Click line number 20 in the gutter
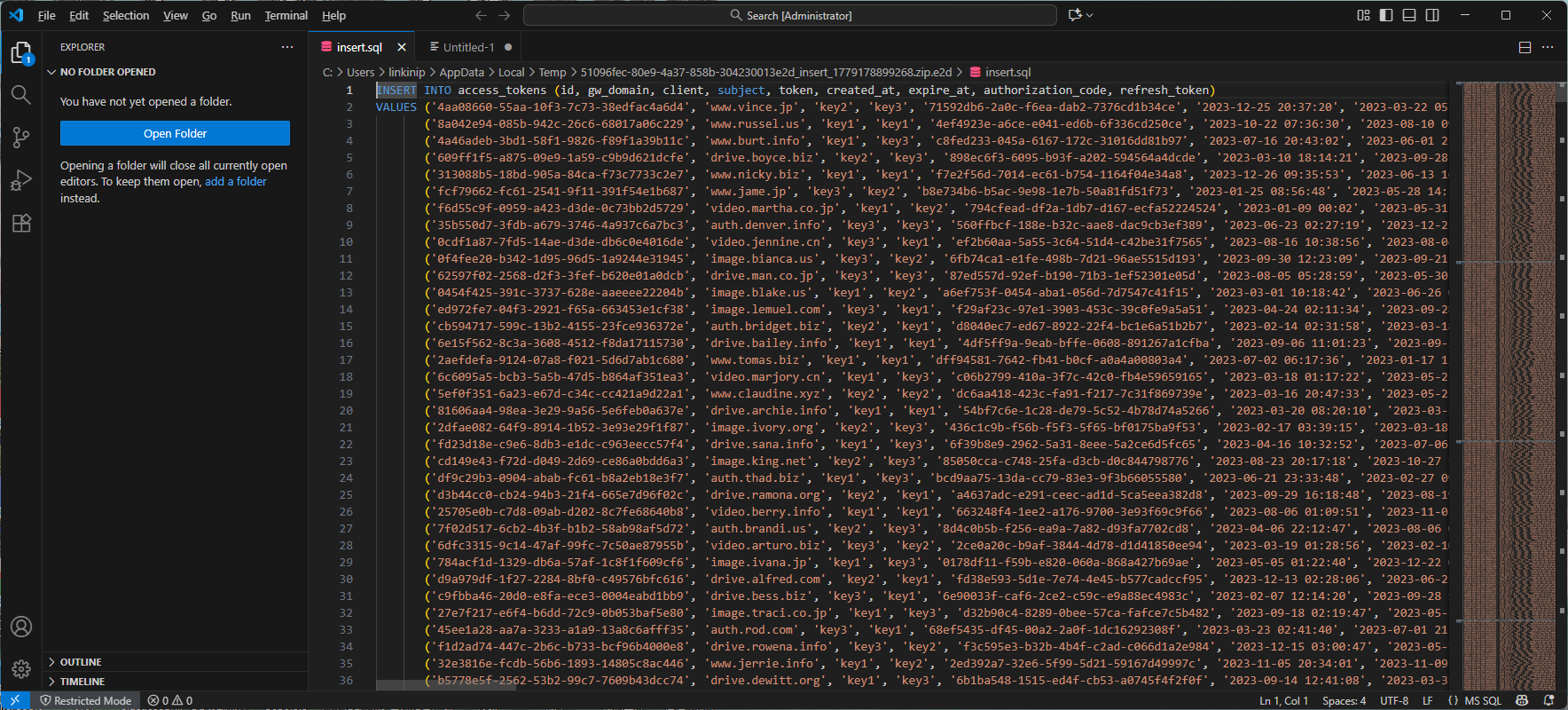Image resolution: width=1568 pixels, height=710 pixels. click(x=346, y=410)
